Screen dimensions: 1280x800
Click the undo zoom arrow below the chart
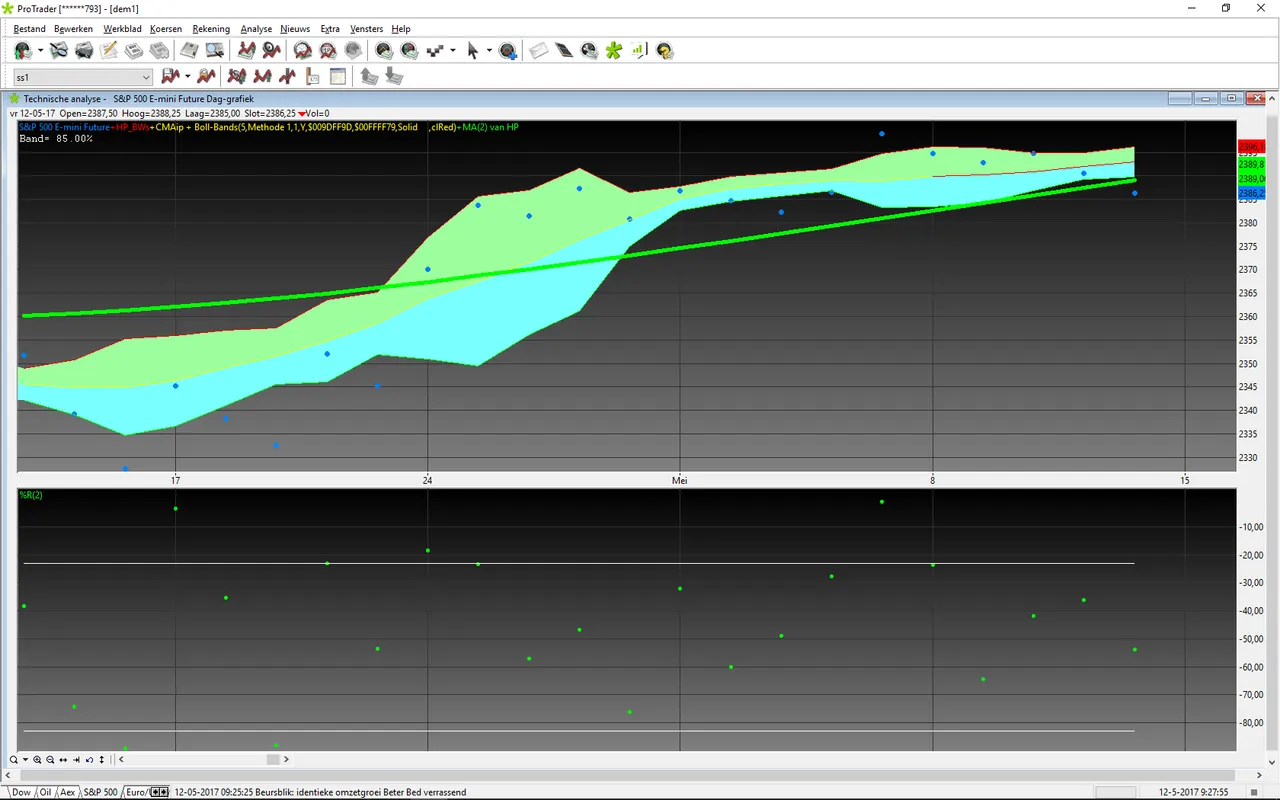coord(89,760)
